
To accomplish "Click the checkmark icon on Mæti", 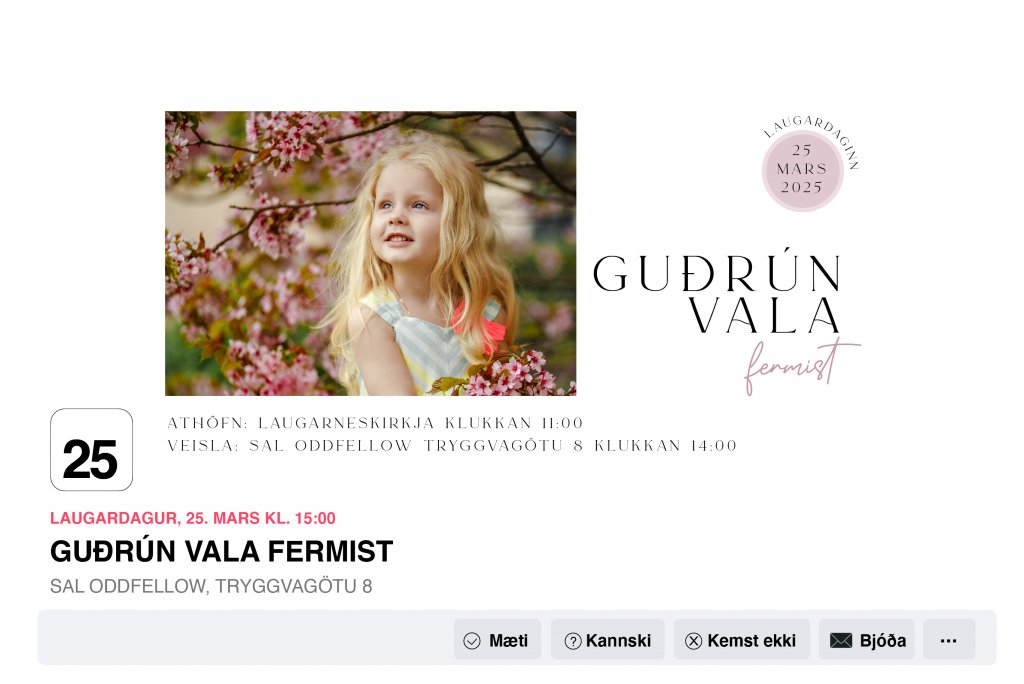I will [x=472, y=641].
